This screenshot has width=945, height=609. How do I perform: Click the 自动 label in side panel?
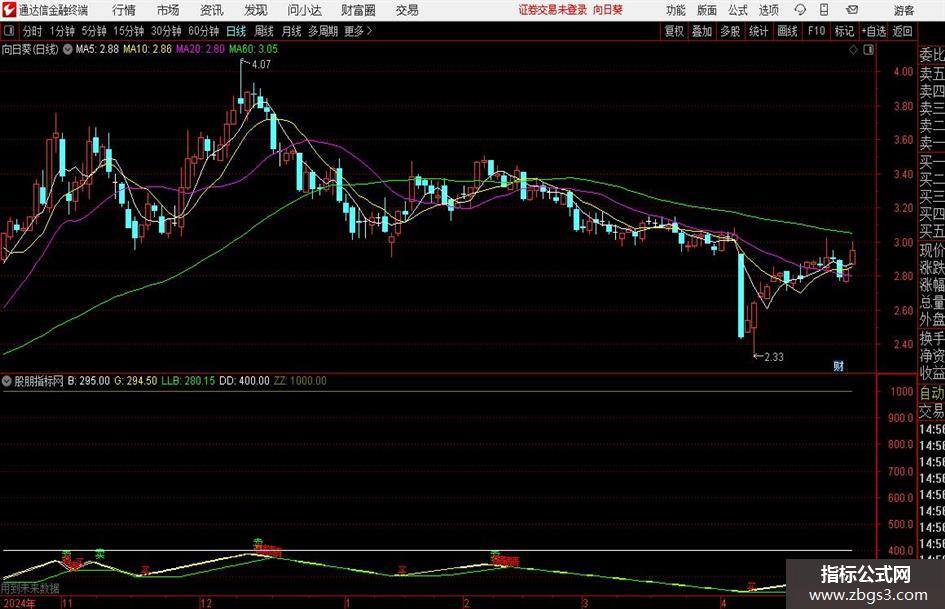coord(932,393)
